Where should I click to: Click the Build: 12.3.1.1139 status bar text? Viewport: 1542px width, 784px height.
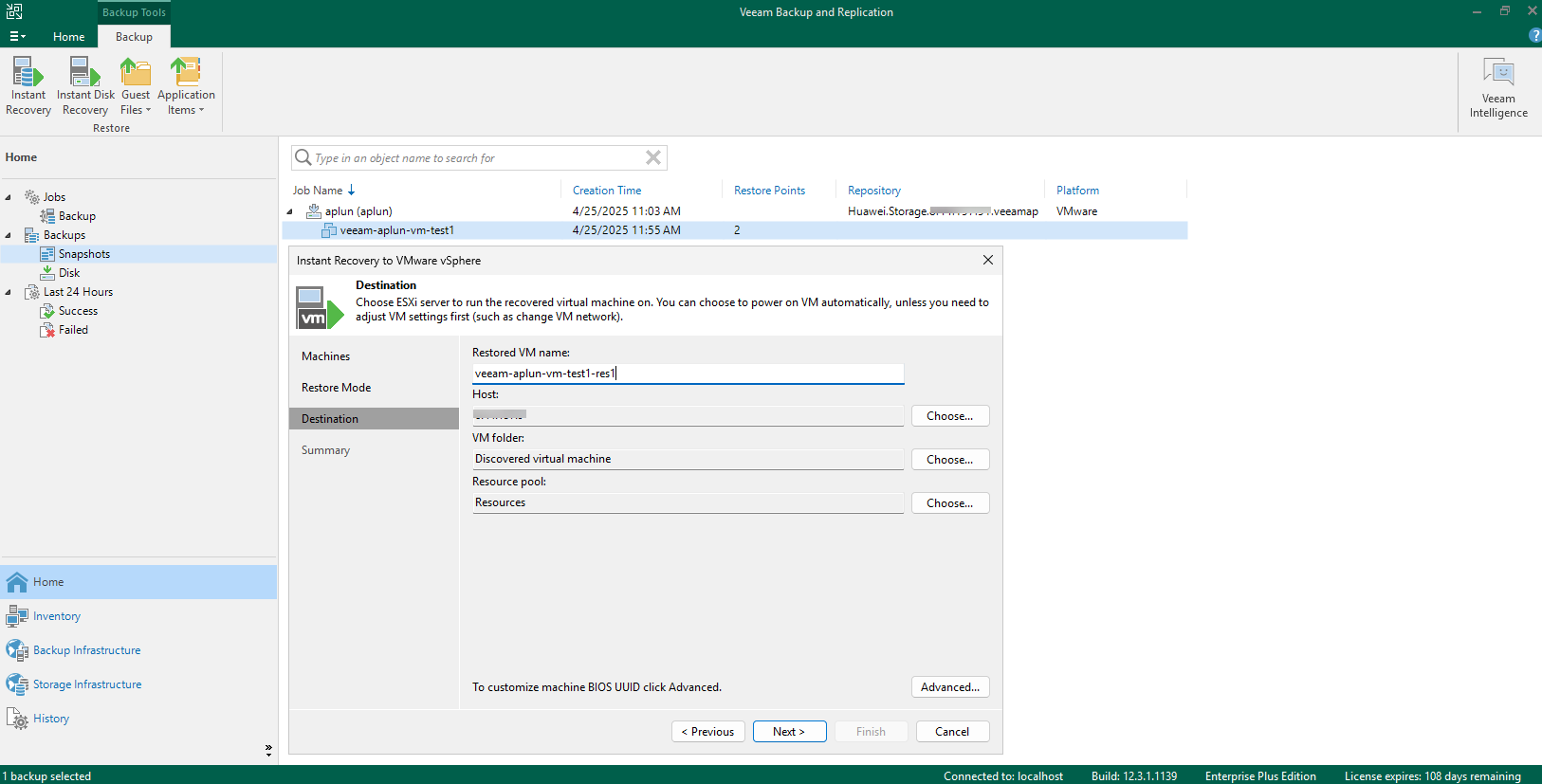click(1134, 776)
